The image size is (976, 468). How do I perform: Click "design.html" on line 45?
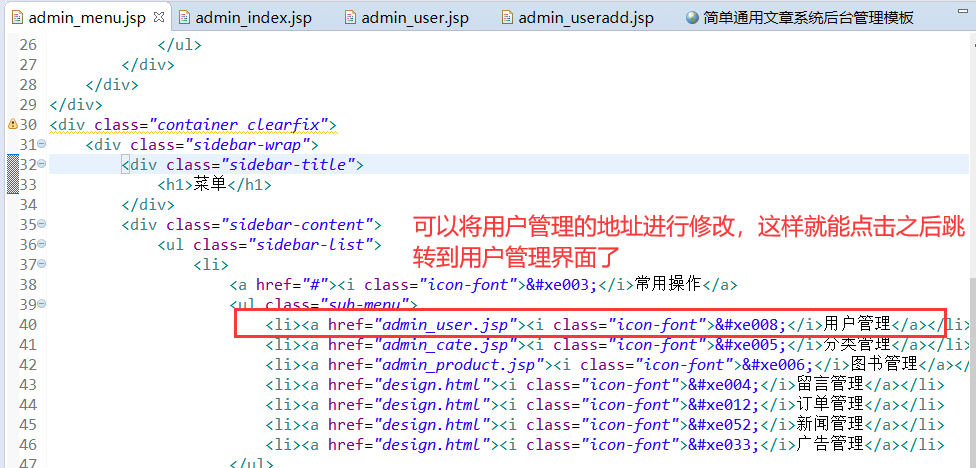tap(432, 424)
